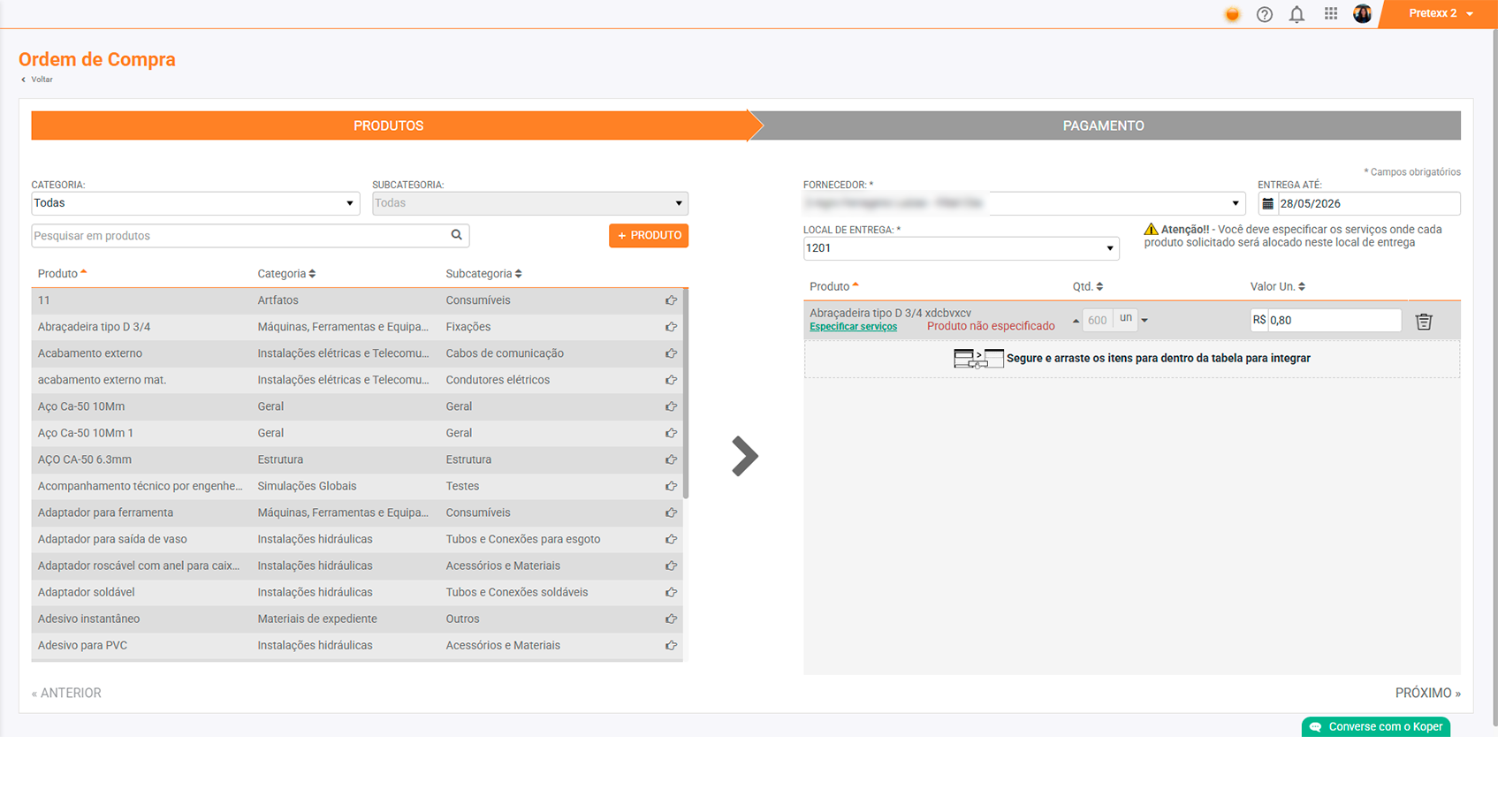Go back with the Voltar link

tap(37, 80)
